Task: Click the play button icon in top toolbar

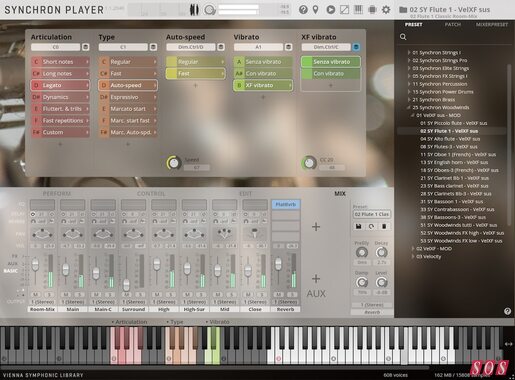Action: coord(330,10)
